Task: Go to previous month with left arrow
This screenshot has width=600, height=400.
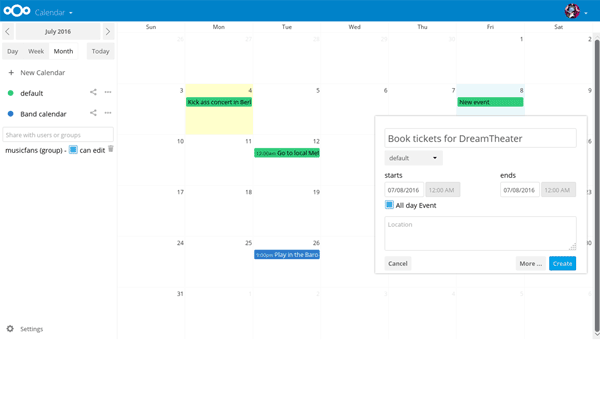Action: pos(8,32)
